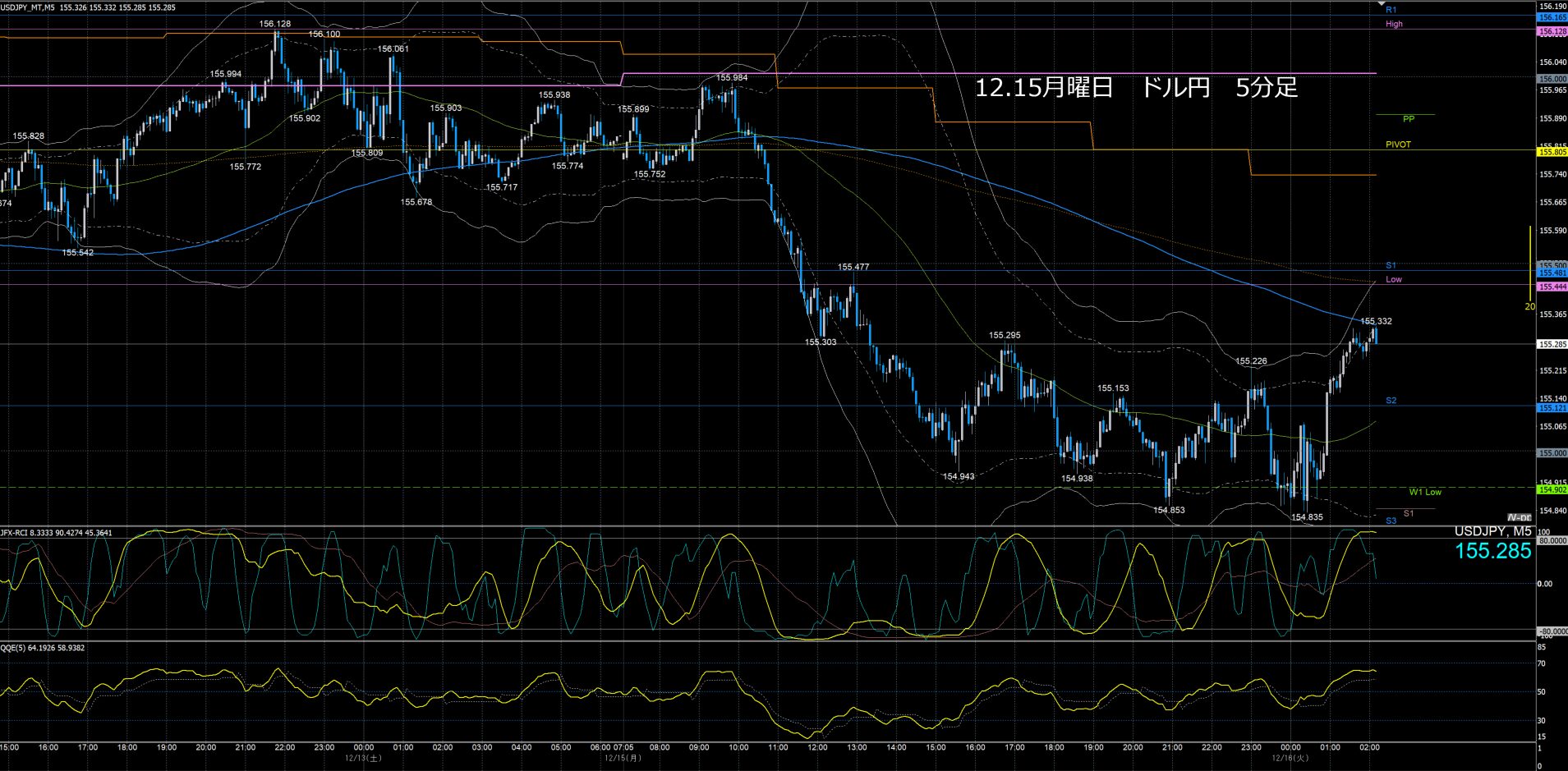Click the blue S3 support label
Viewport: 1568px width, 771px height.
1391,521
